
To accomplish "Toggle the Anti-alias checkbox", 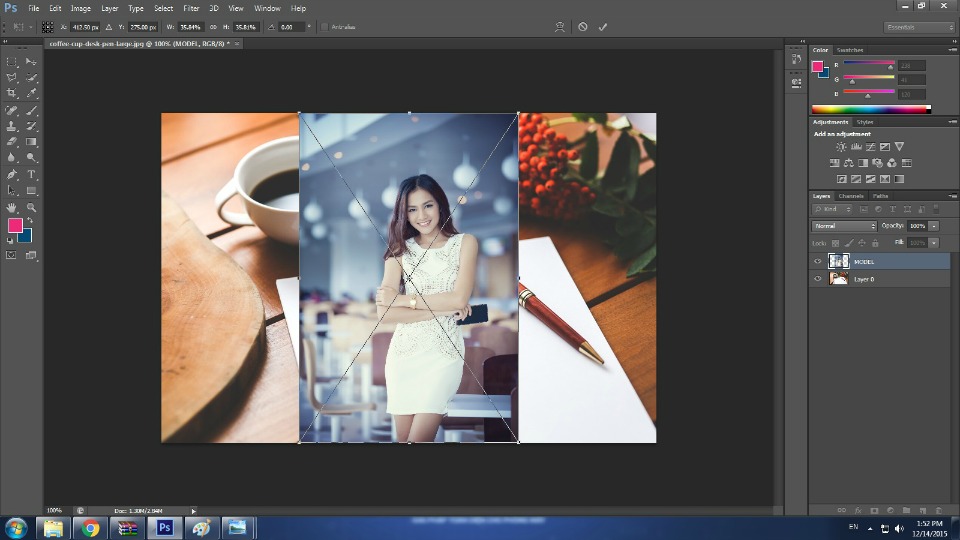I will click(x=325, y=27).
